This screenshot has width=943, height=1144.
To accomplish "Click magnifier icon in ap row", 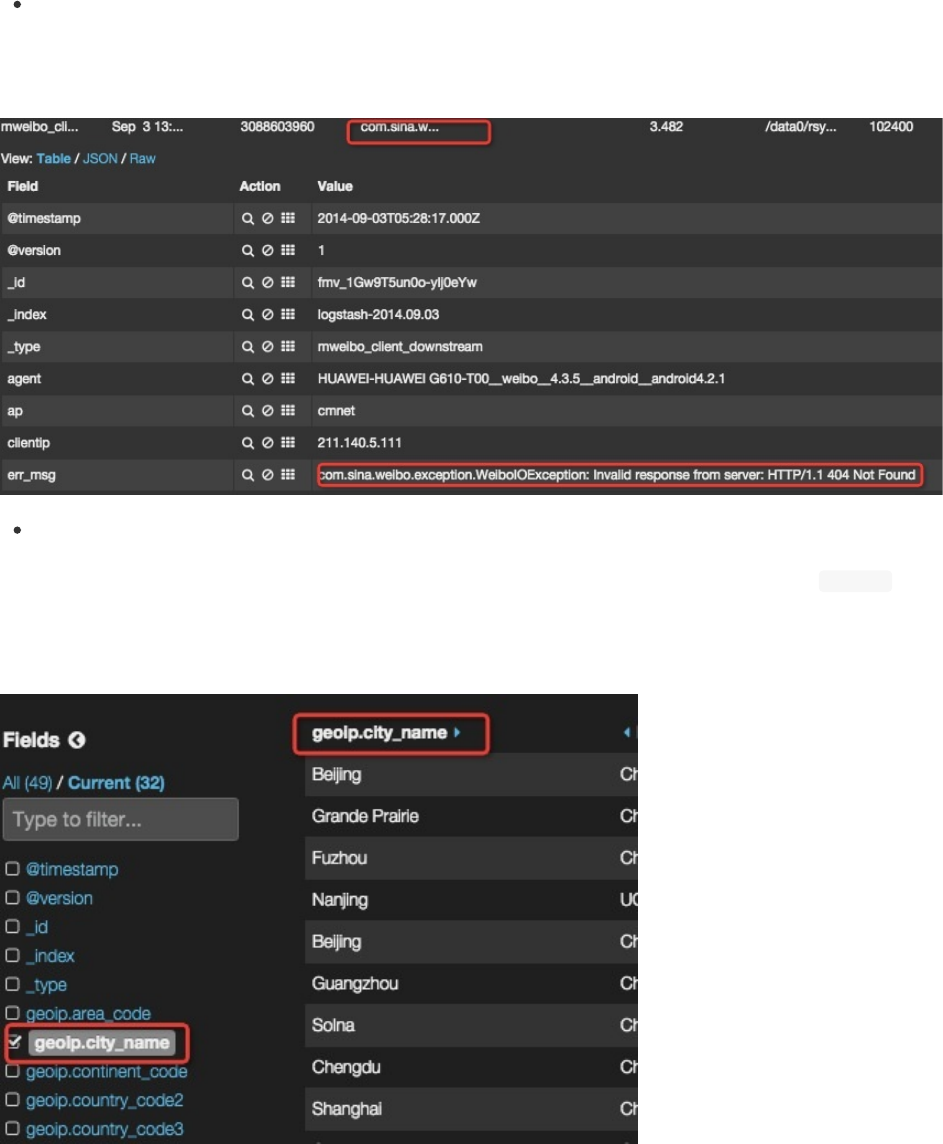I will 248,411.
